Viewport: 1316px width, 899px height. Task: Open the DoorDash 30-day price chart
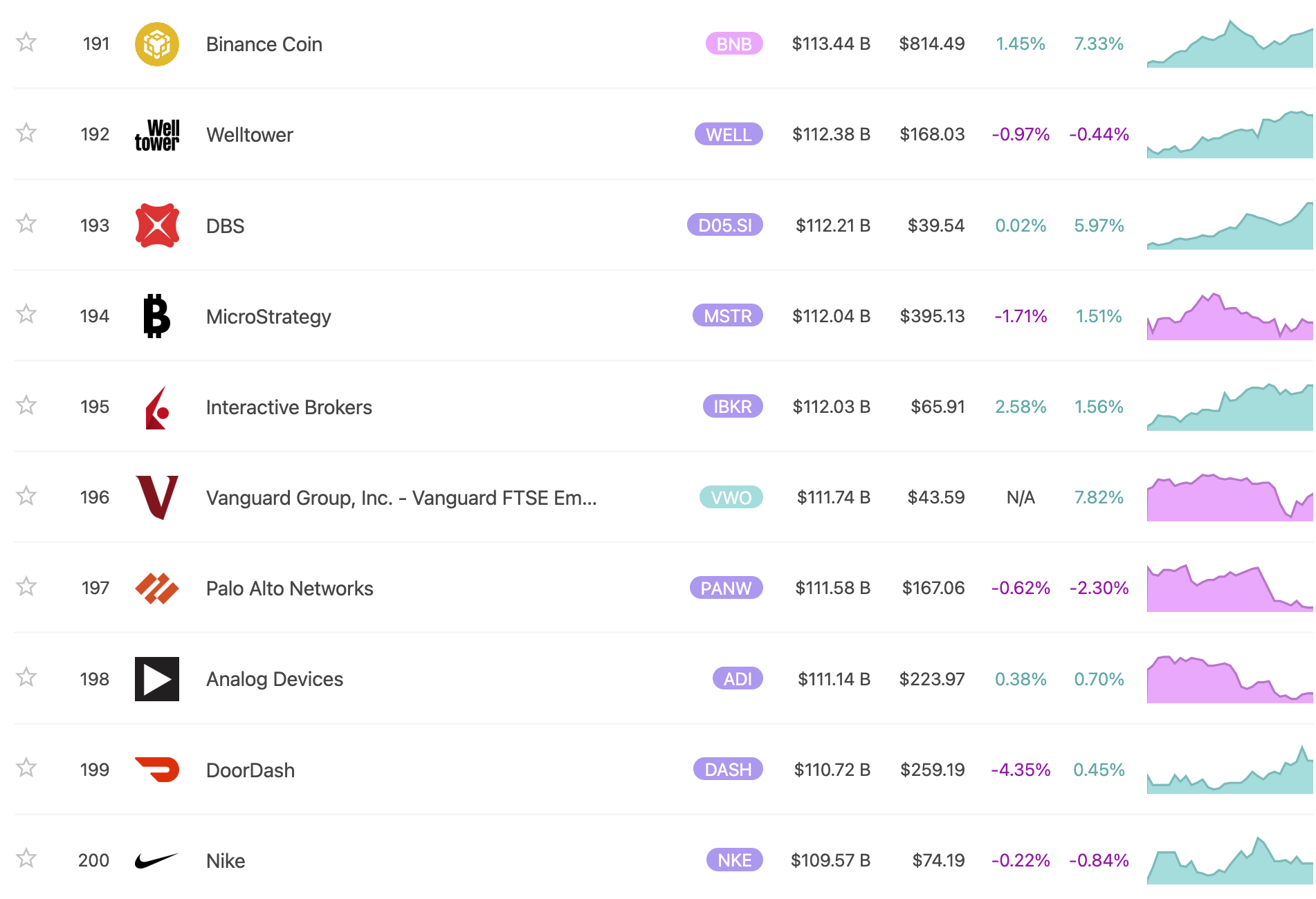1230,770
